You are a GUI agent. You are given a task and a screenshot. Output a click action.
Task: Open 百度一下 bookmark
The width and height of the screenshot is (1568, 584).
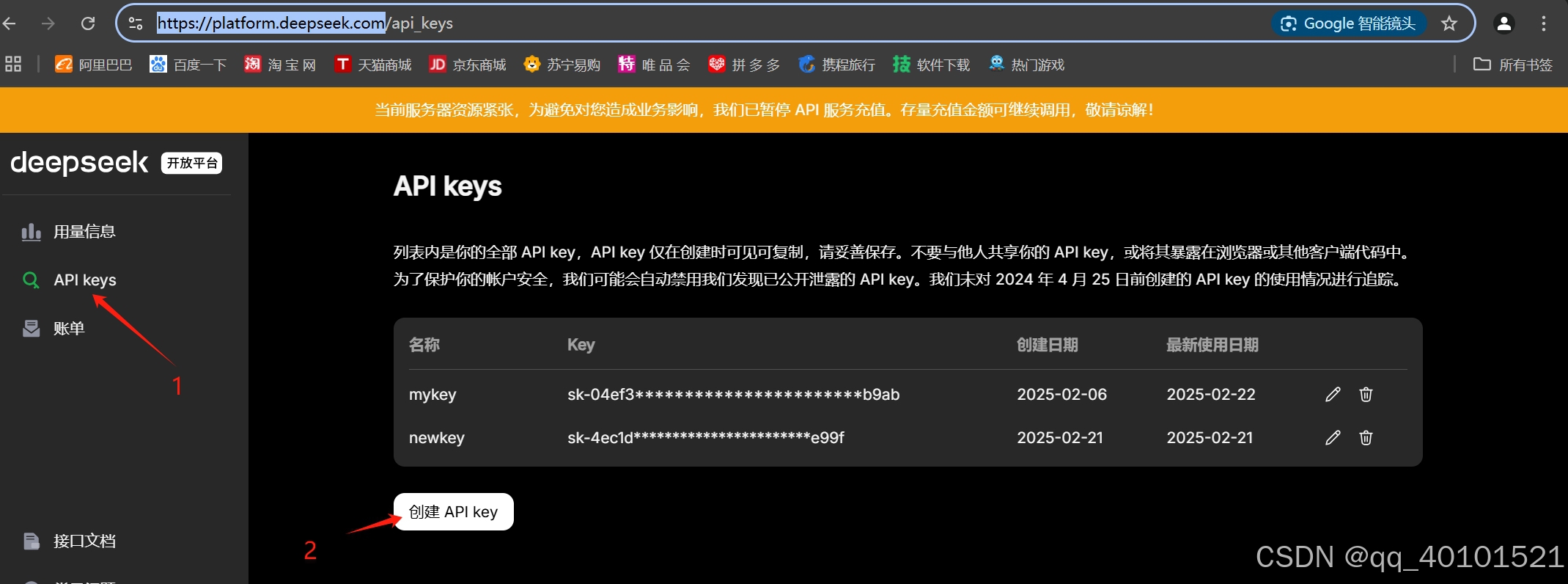click(188, 65)
